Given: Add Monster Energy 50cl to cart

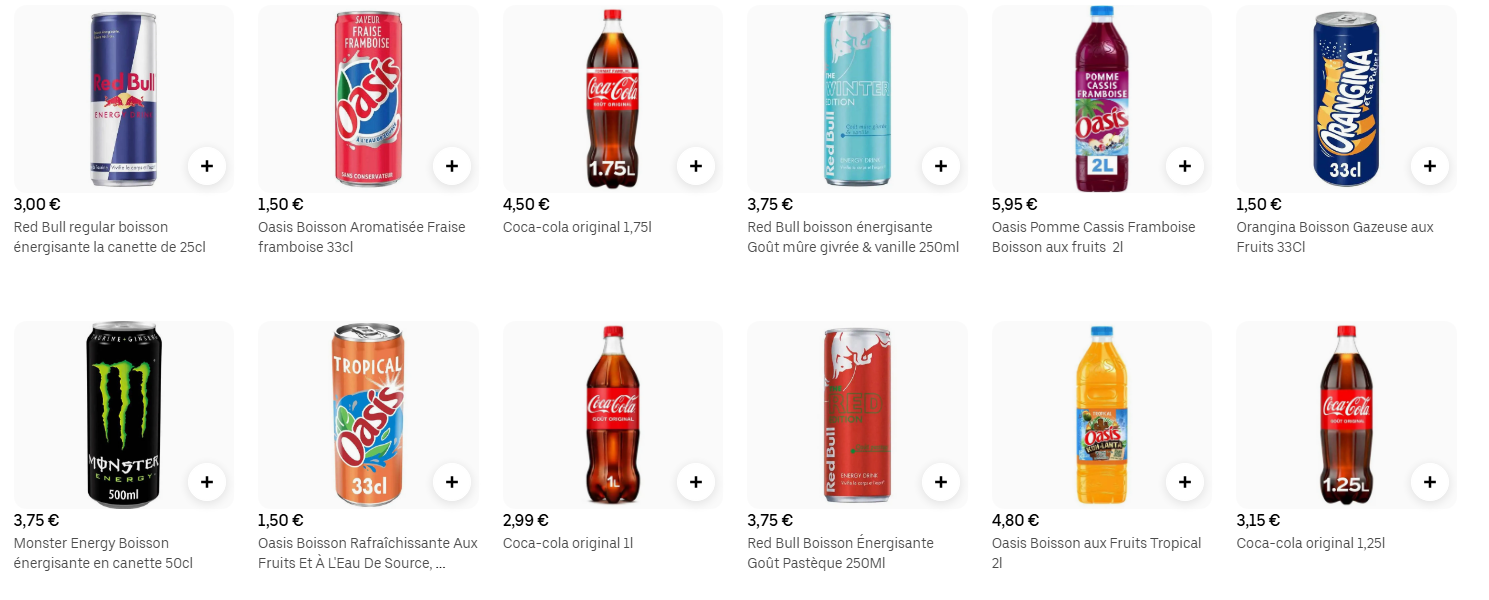Looking at the screenshot, I should tap(207, 482).
